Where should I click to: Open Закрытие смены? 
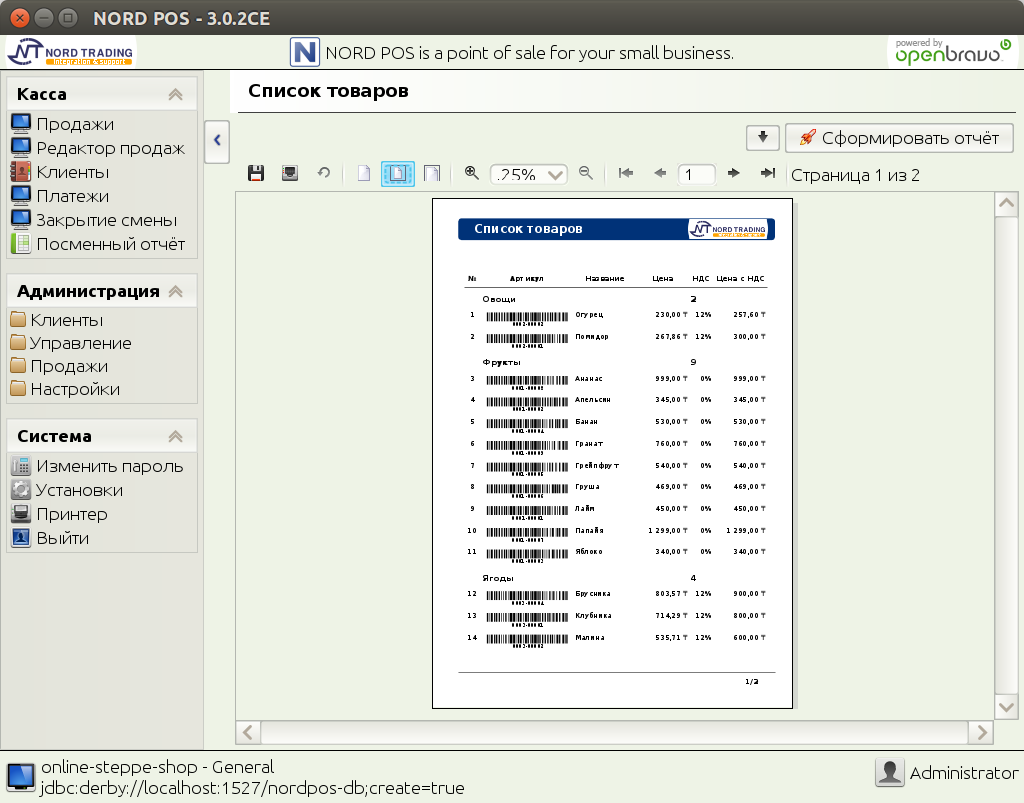click(x=106, y=221)
